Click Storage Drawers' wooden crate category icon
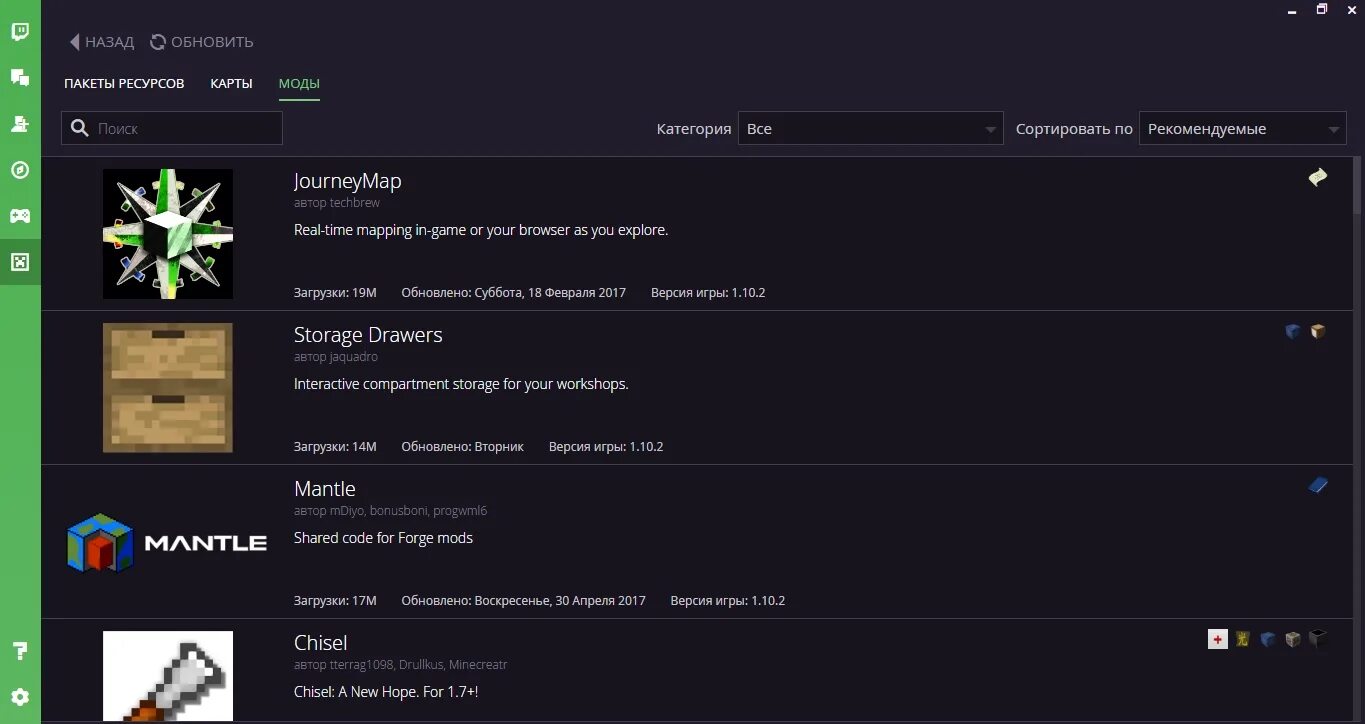1365x724 pixels. [1318, 331]
